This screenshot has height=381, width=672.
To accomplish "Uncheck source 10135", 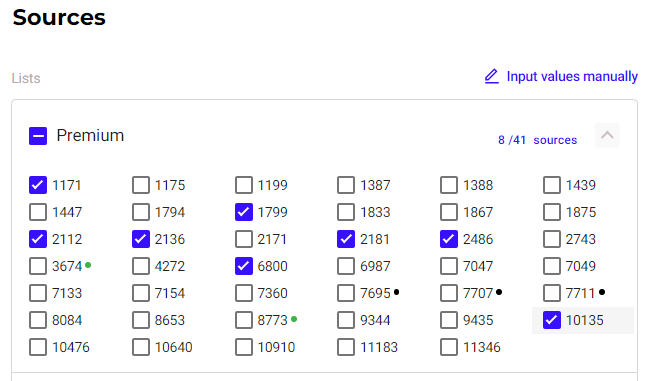I will [x=552, y=320].
